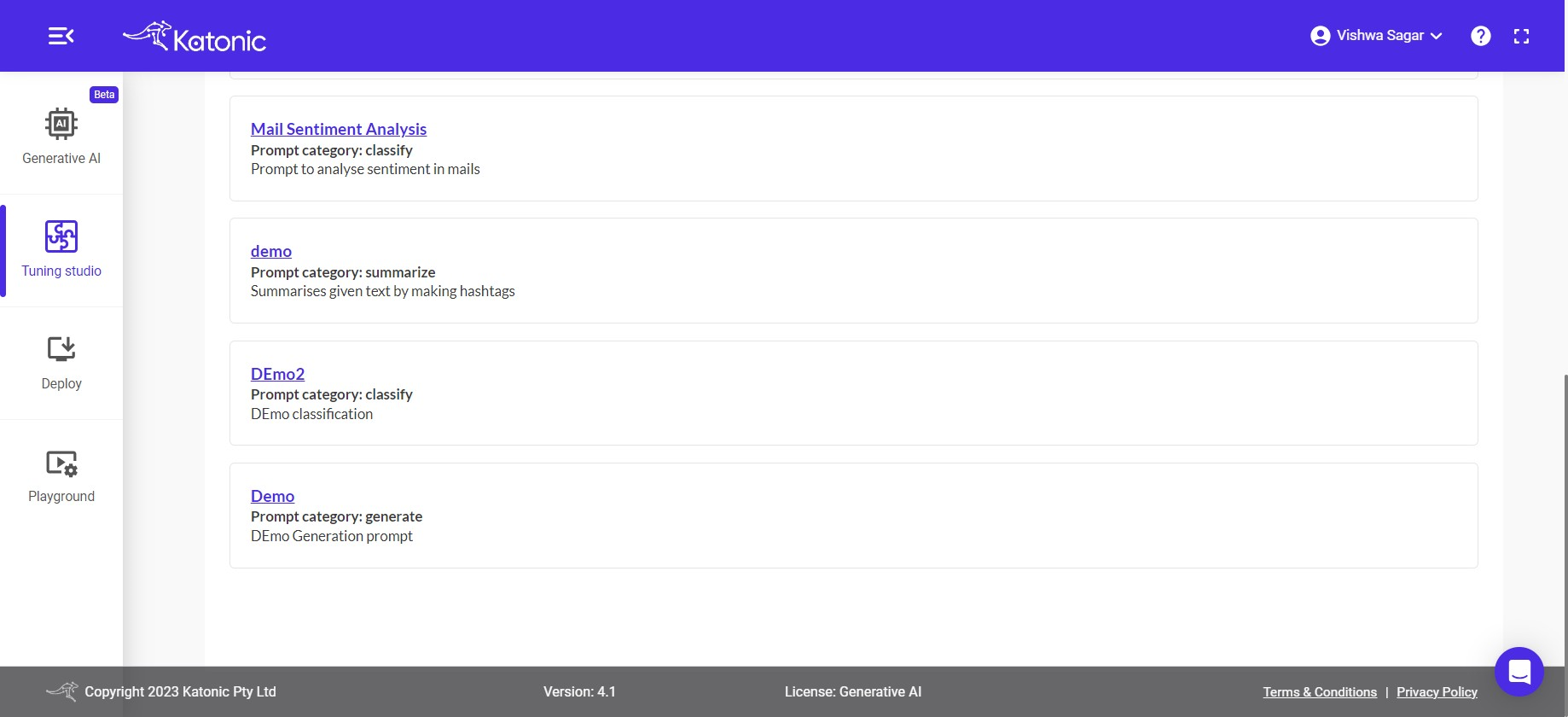Viewport: 1568px width, 717px height.
Task: Click the Katonic logo
Action: tap(195, 37)
